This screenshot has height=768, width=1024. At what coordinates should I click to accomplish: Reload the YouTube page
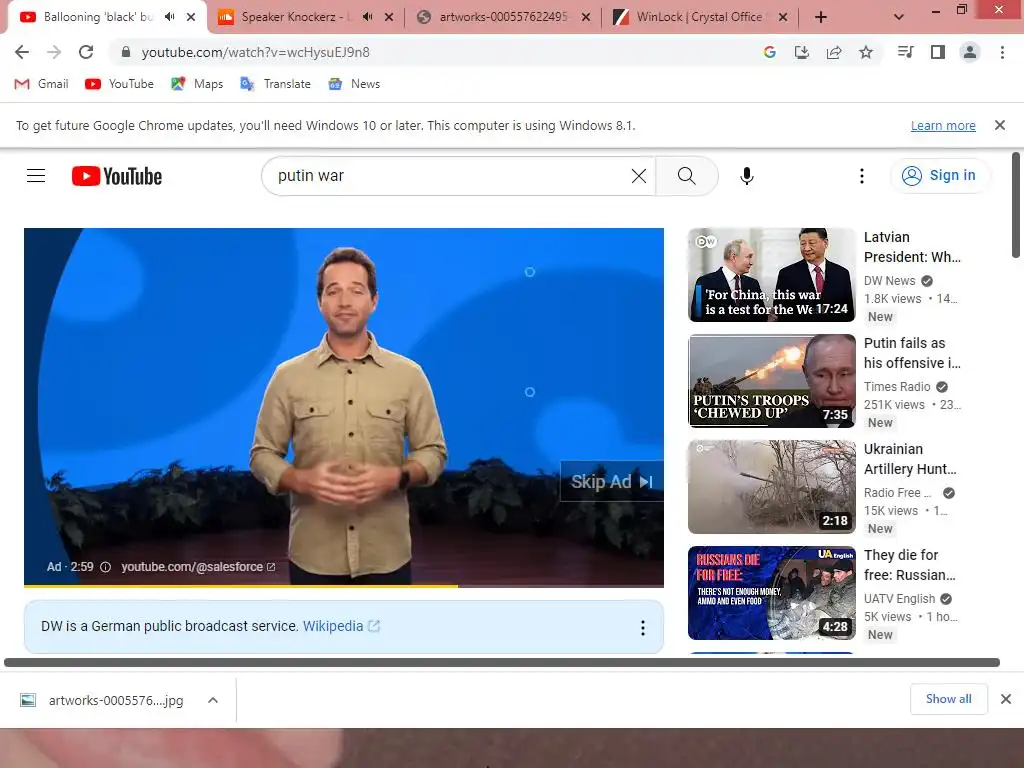(x=86, y=52)
